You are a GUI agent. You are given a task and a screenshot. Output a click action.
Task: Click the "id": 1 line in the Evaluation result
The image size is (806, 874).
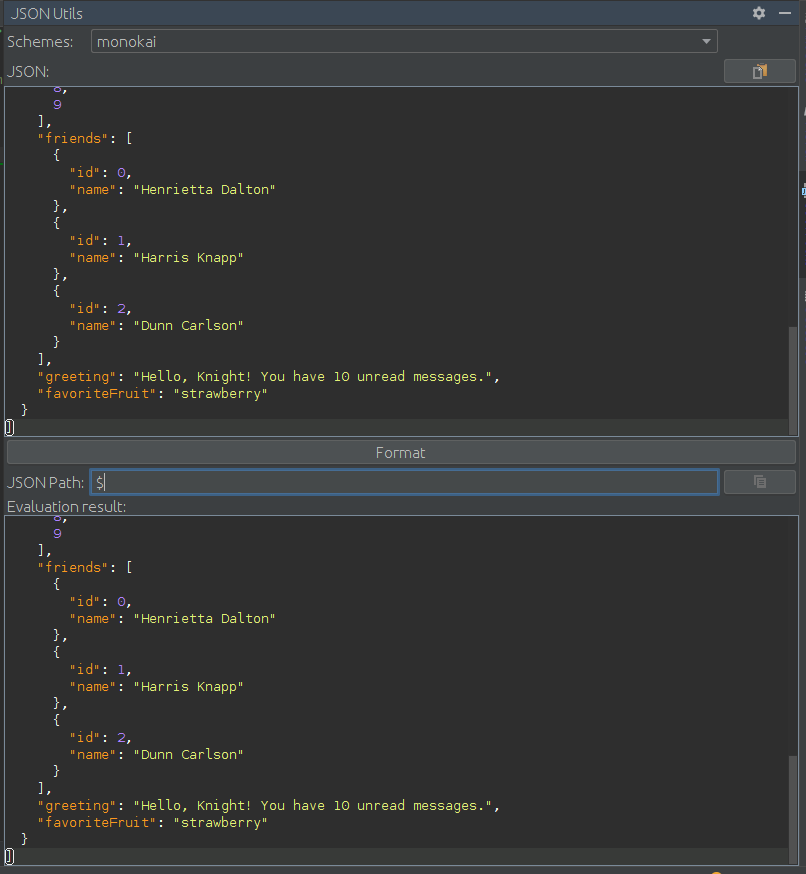pos(100,670)
